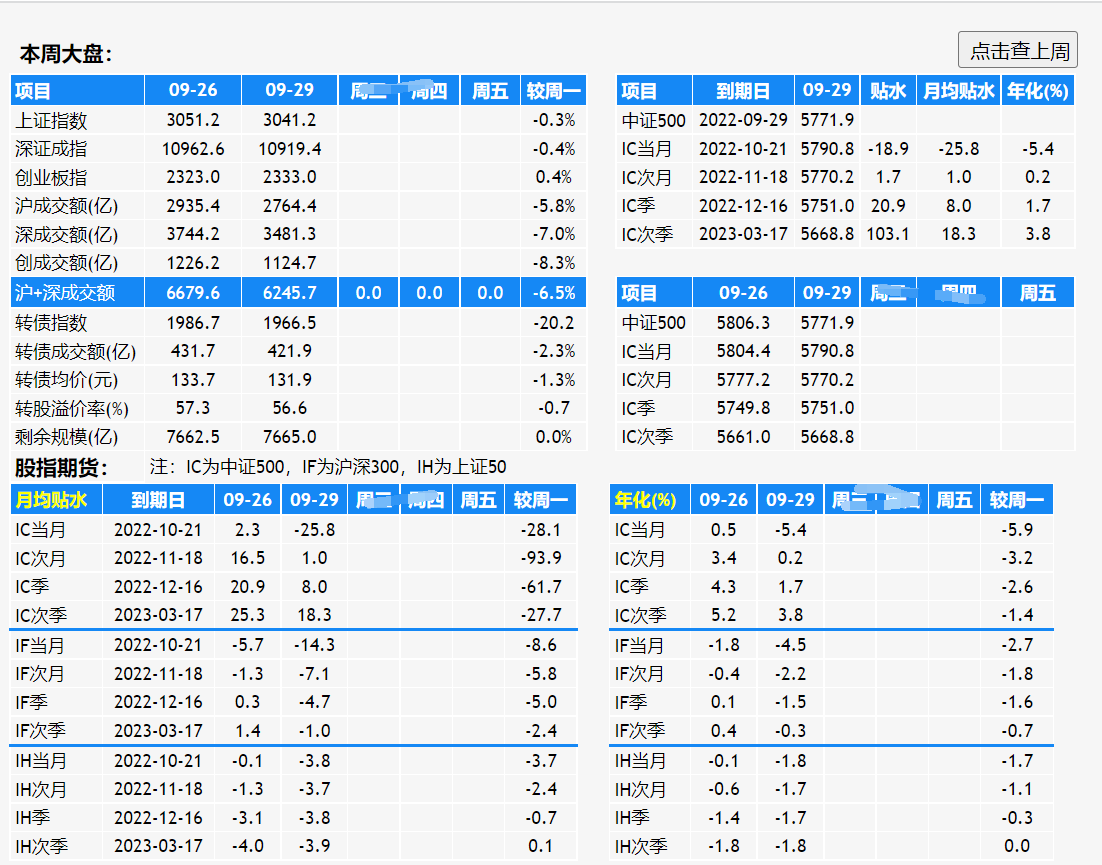The width and height of the screenshot is (1102, 865).
Task: Click the -3.2 annualized change for IC次月
Action: click(x=1017, y=558)
